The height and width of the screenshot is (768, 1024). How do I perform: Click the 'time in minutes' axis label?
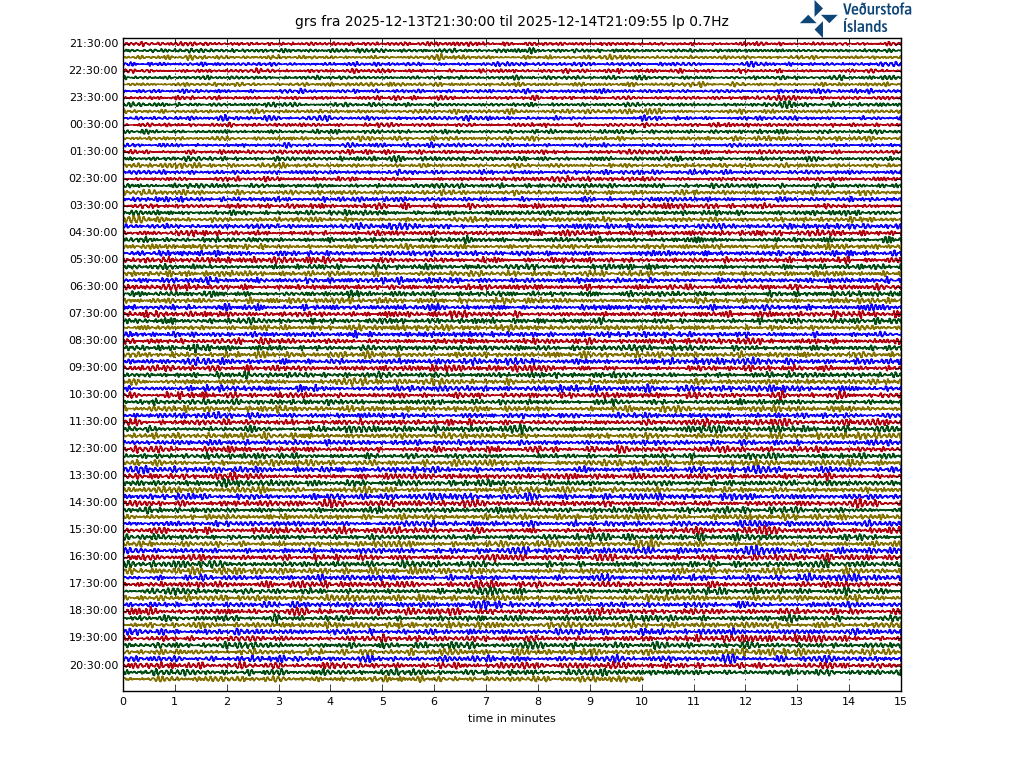(x=511, y=718)
